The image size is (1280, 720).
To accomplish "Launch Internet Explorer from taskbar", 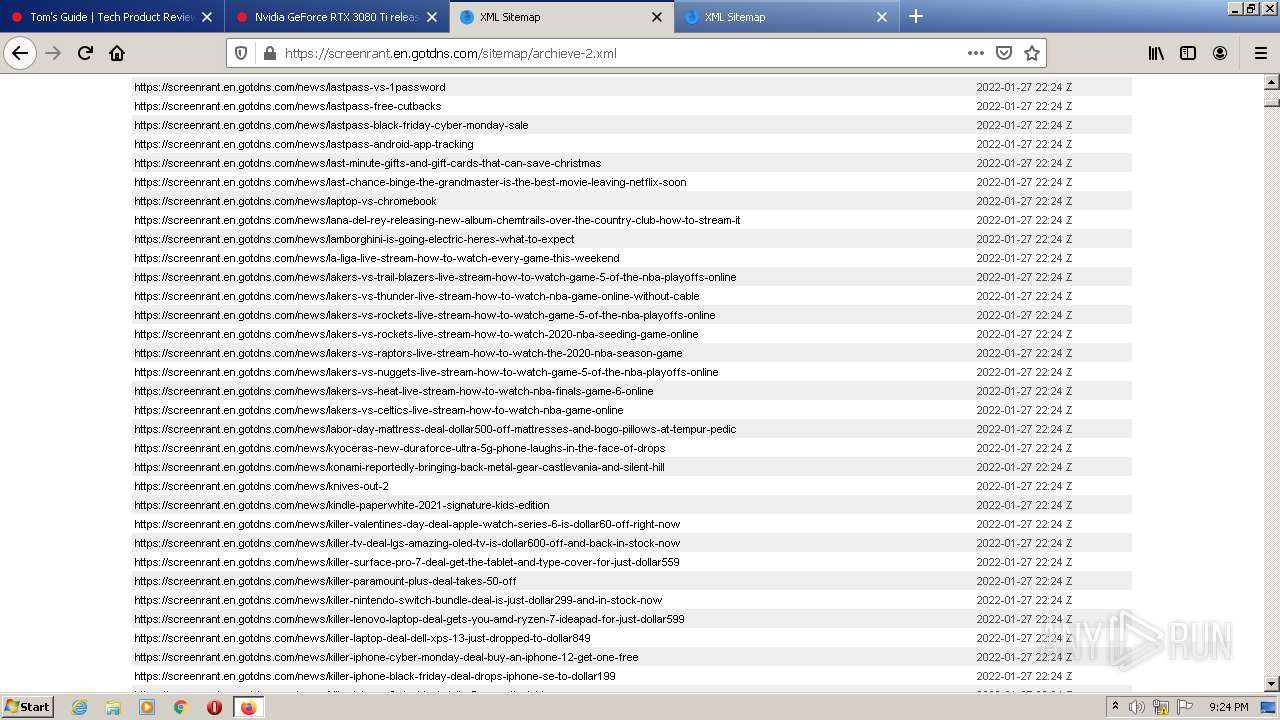I will point(80,707).
